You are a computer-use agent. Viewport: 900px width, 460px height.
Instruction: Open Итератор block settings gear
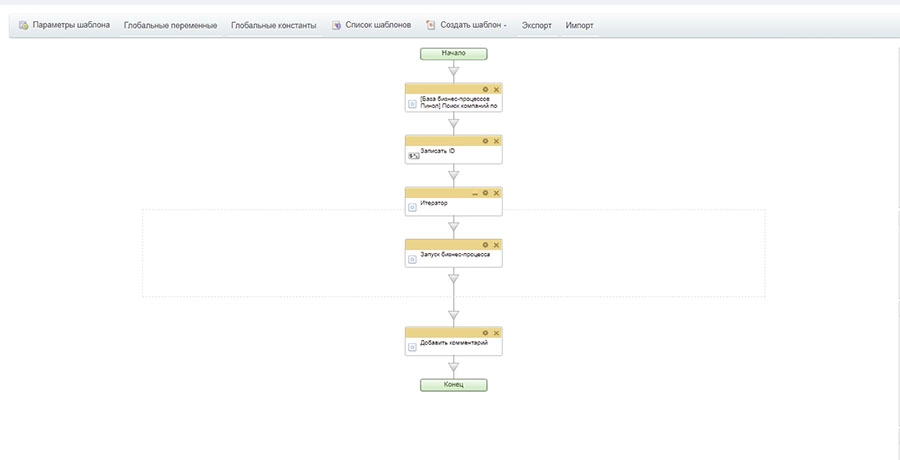point(486,193)
